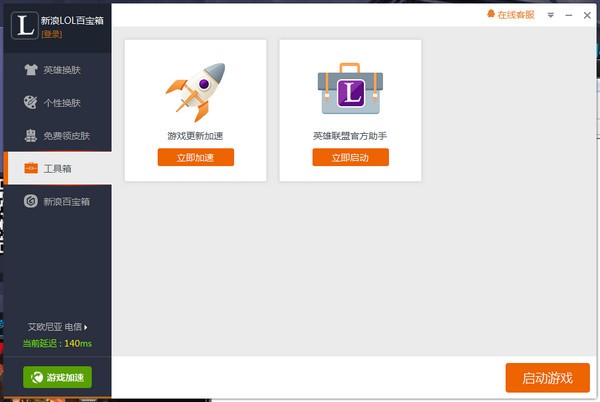Click the 当前延迟 140ms latency readout

pos(57,343)
